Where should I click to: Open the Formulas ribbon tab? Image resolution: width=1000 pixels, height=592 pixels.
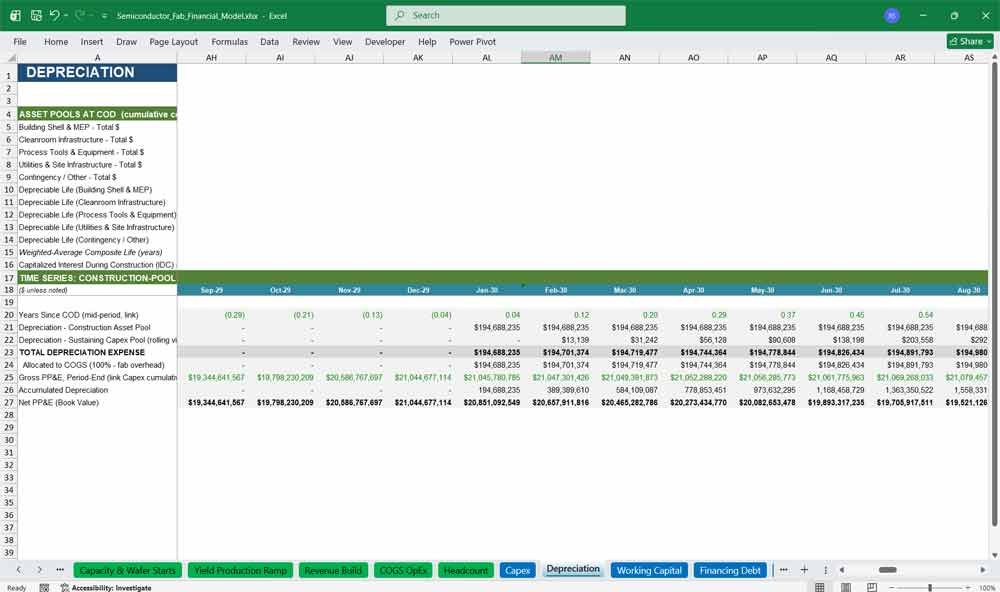coord(230,41)
